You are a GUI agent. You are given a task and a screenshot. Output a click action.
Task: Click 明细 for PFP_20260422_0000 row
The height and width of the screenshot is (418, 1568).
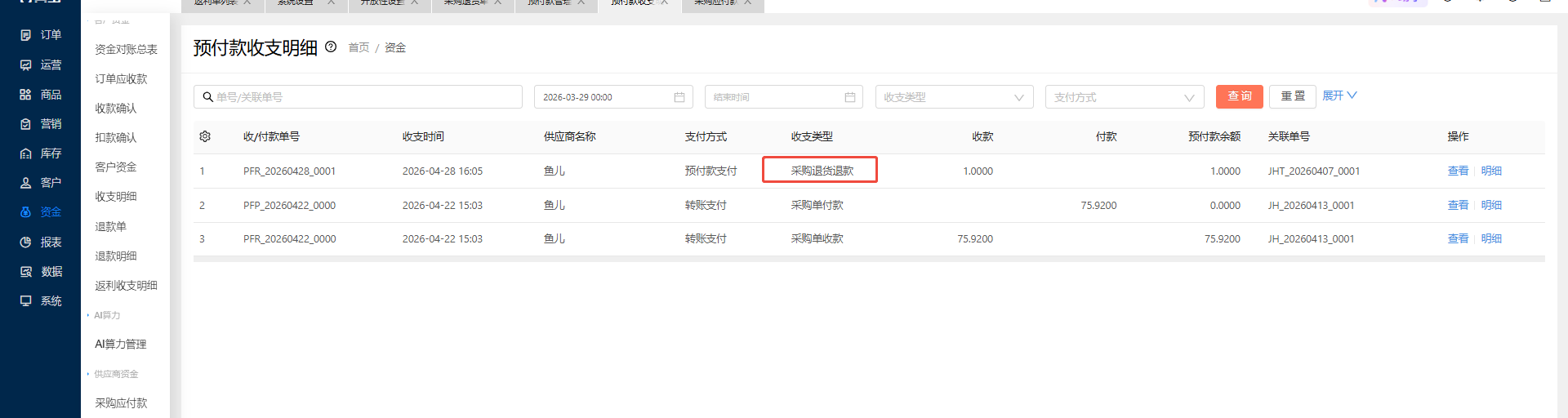[1491, 205]
